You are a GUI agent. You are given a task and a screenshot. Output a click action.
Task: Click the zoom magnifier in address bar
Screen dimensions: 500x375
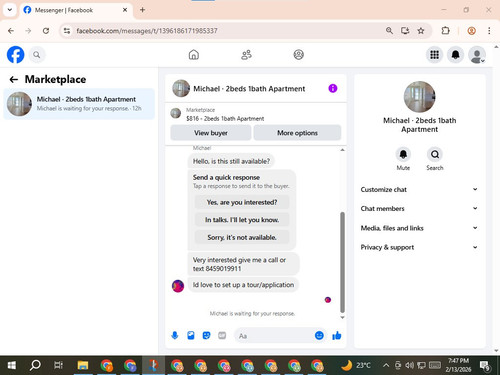click(389, 31)
